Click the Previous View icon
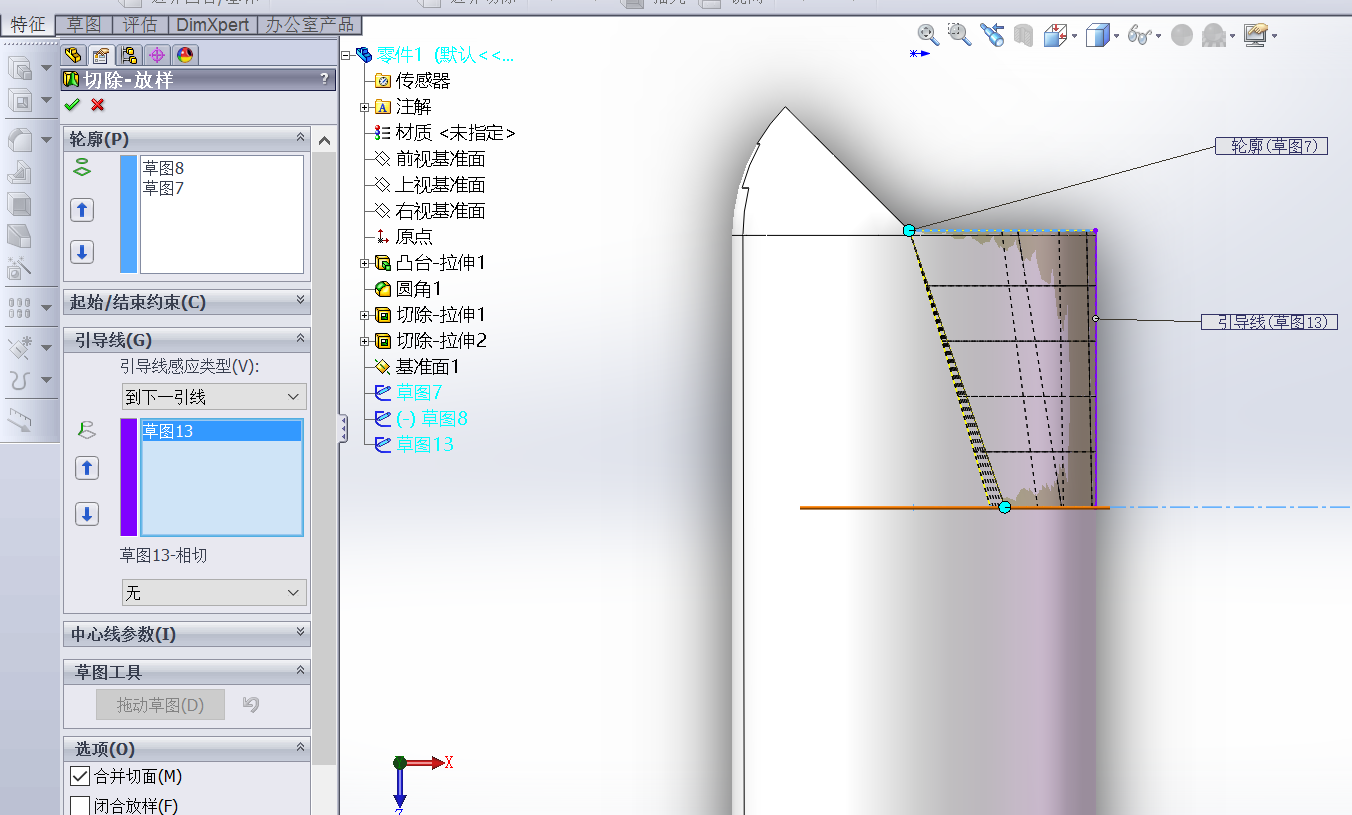This screenshot has width=1352, height=815. [991, 35]
